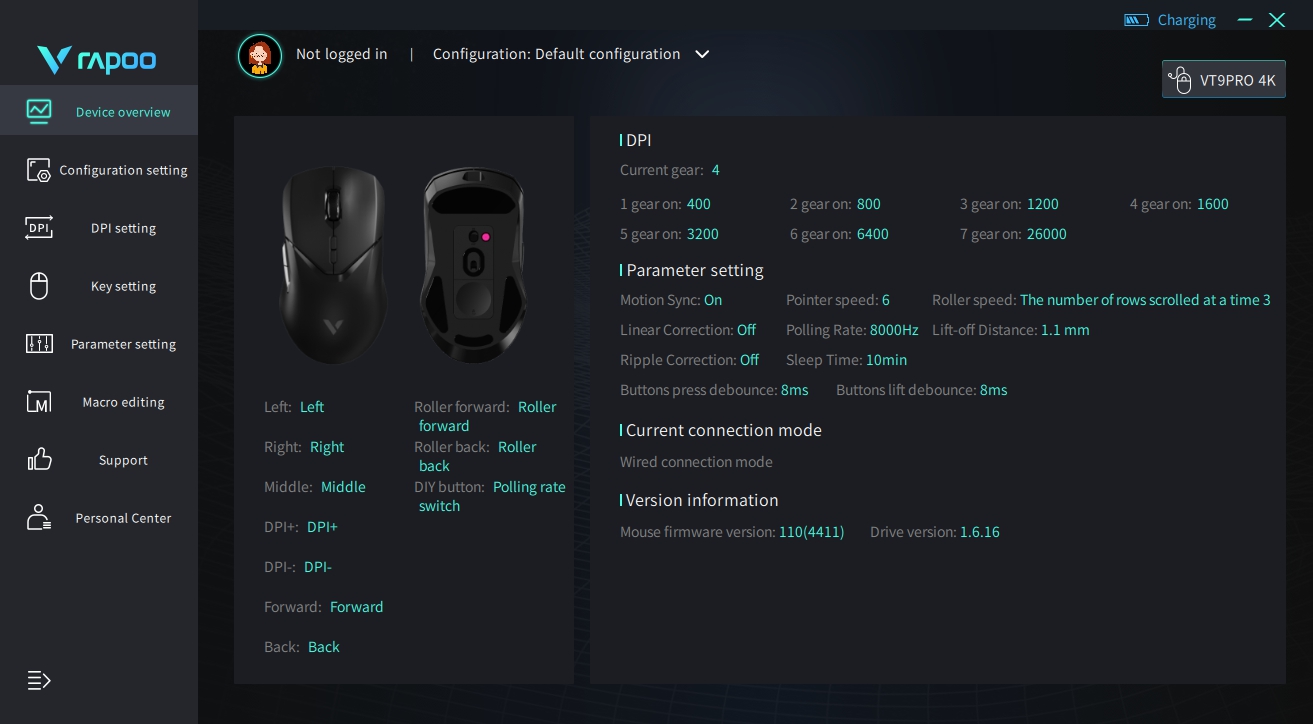Click the underside mouse image
This screenshot has width=1313, height=724.
(x=474, y=265)
